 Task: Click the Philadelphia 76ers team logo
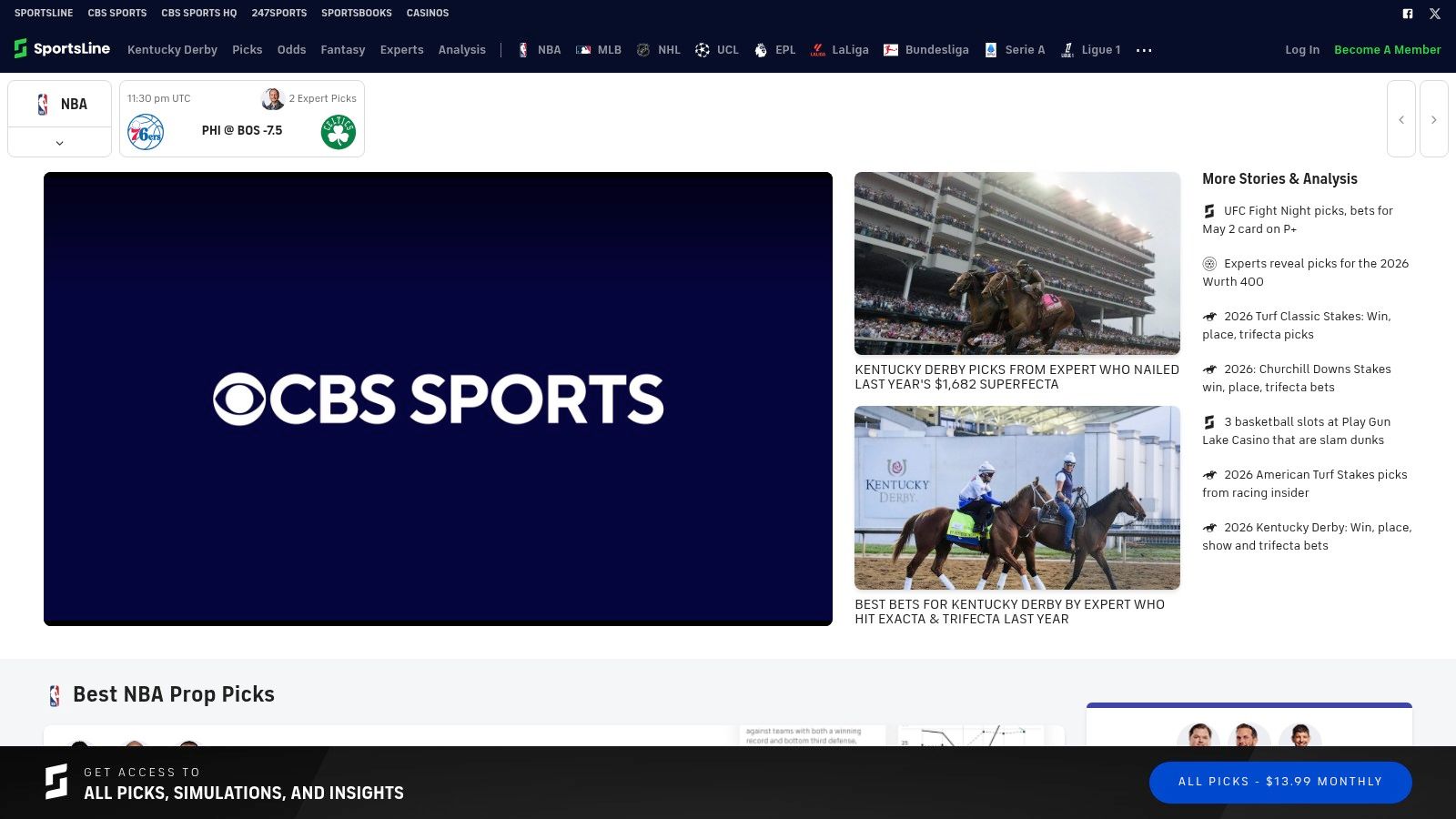click(x=146, y=133)
